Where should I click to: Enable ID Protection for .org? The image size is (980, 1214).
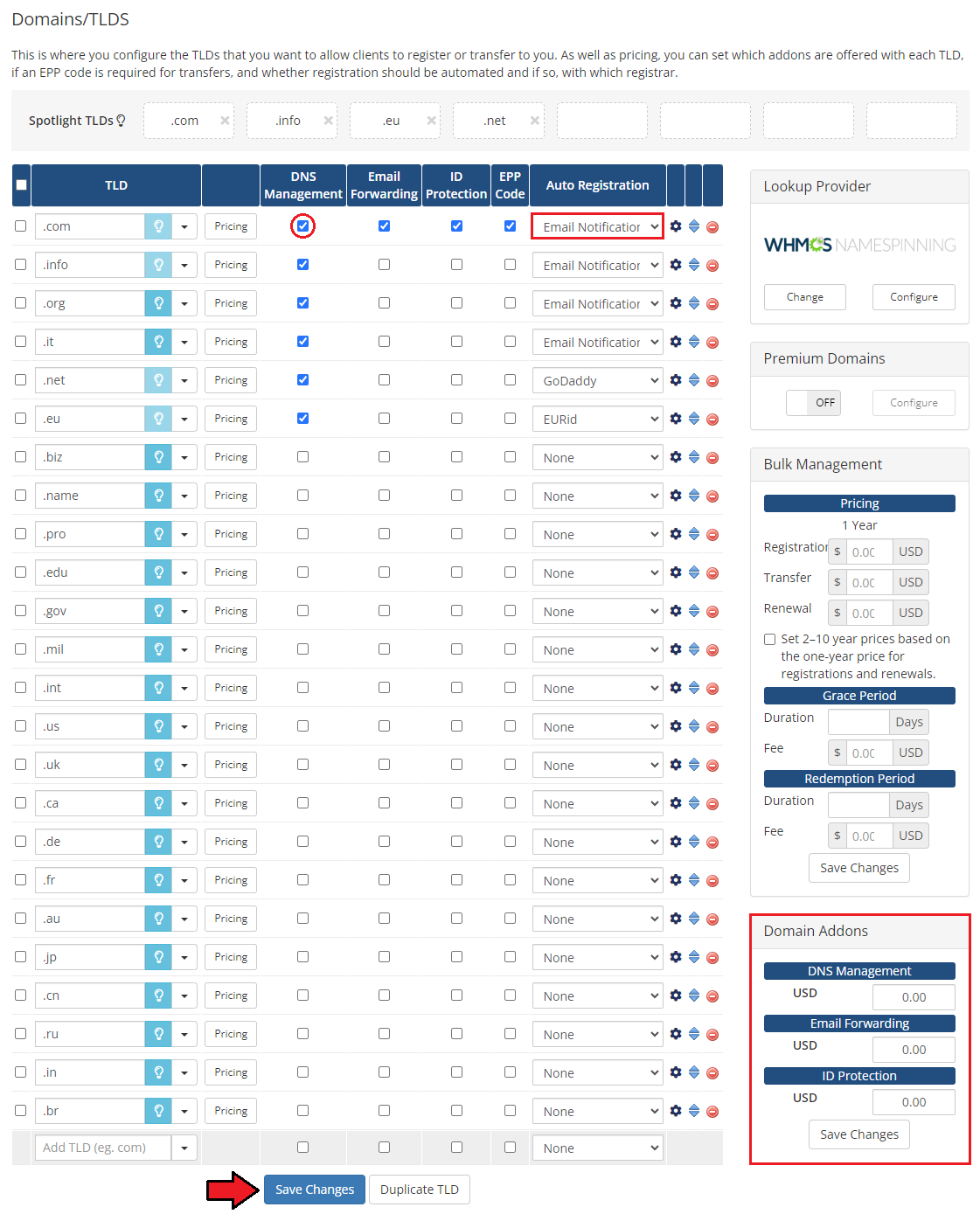[x=456, y=303]
